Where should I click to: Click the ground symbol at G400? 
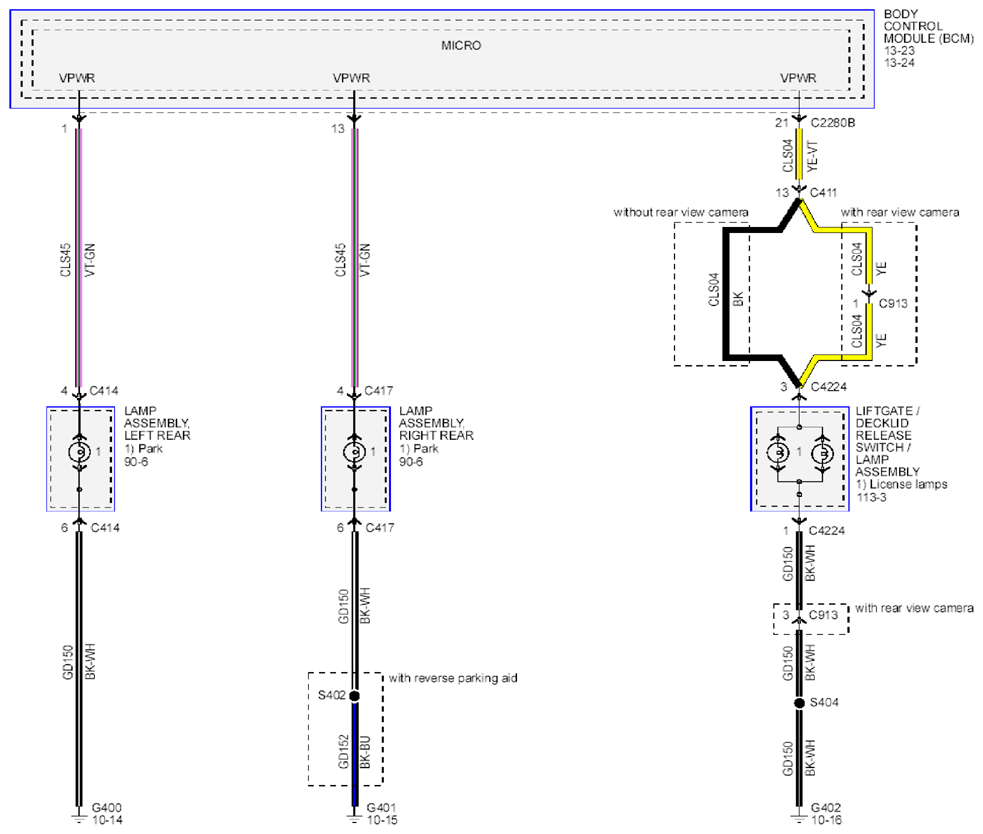coord(79,816)
